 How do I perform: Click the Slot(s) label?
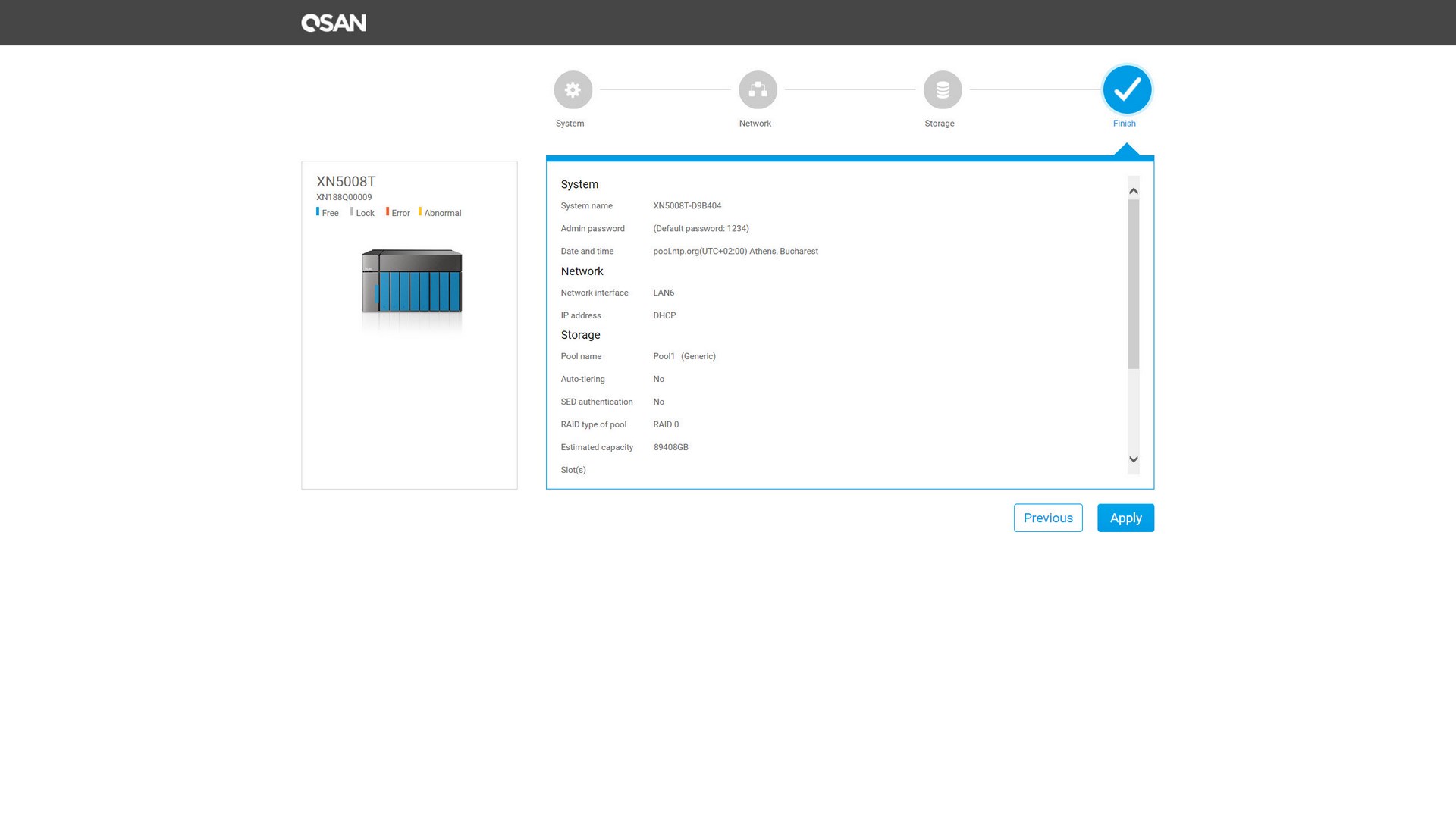(573, 470)
